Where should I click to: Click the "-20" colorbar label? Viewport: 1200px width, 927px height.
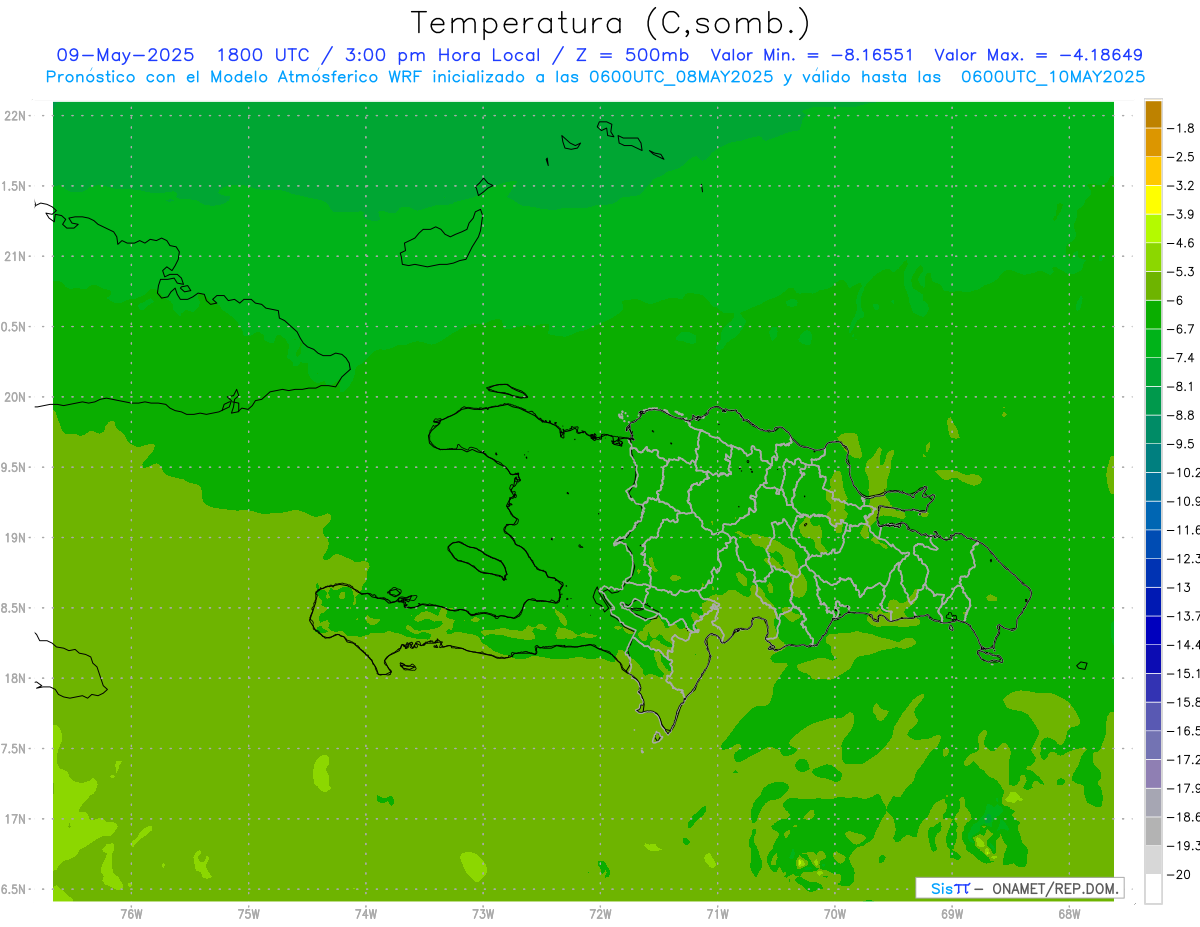[1178, 875]
